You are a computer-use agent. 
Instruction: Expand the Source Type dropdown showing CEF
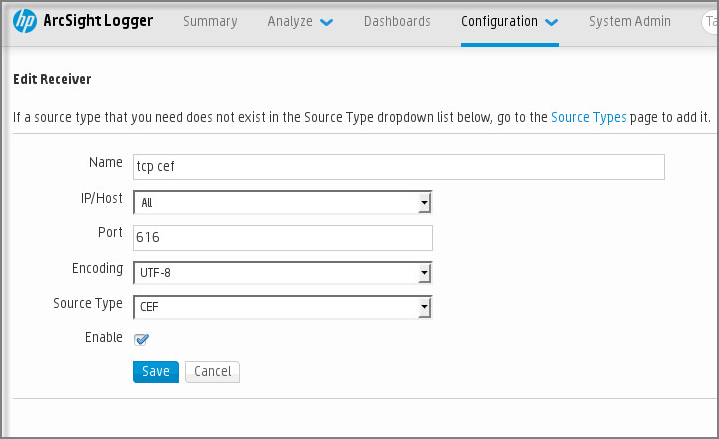424,306
